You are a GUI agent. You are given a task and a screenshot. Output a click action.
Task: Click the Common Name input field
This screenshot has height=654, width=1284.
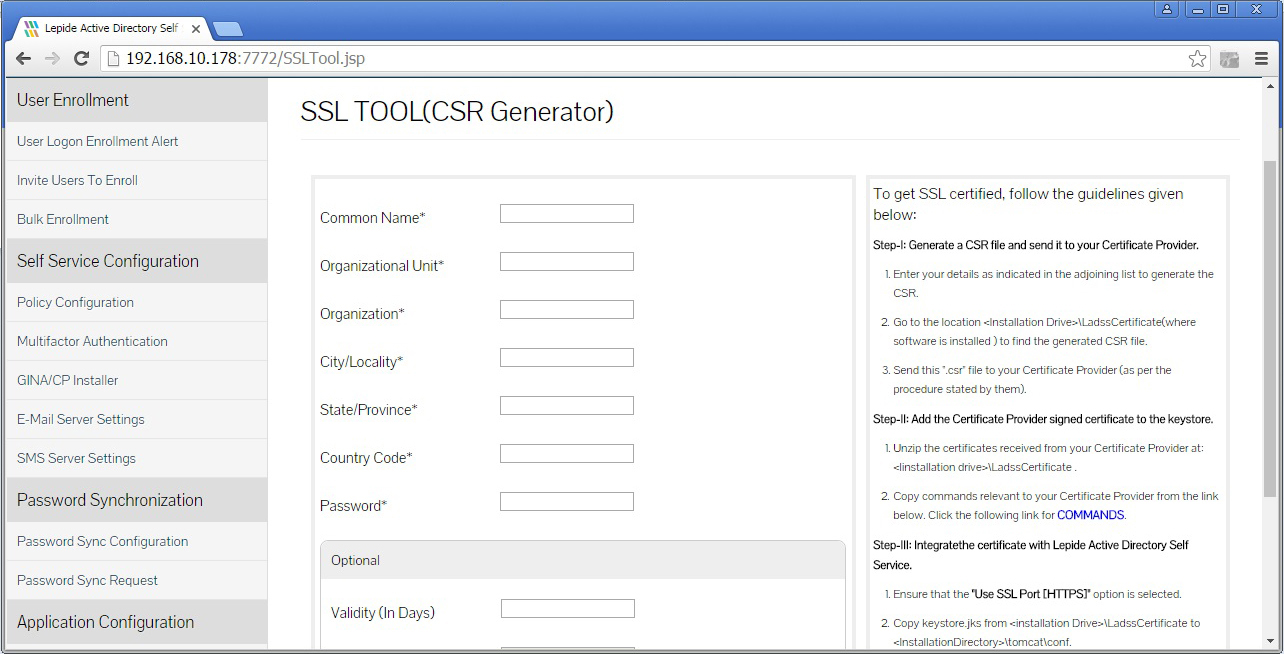tap(567, 213)
